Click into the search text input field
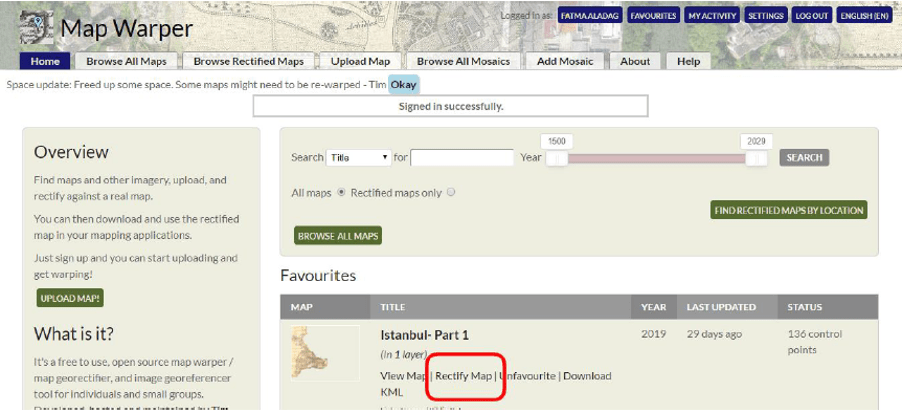Image resolution: width=902 pixels, height=412 pixels. coord(461,158)
